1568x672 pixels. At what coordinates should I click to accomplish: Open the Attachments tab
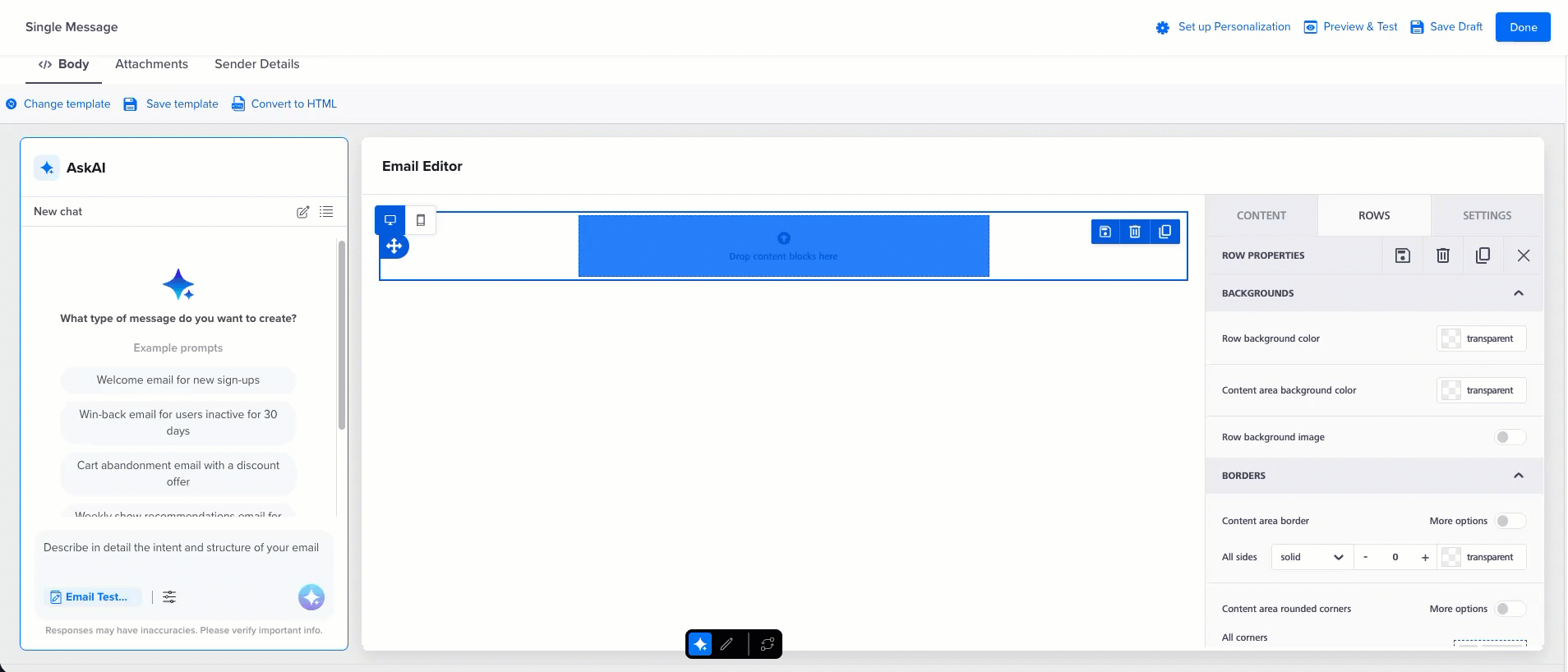coord(151,64)
